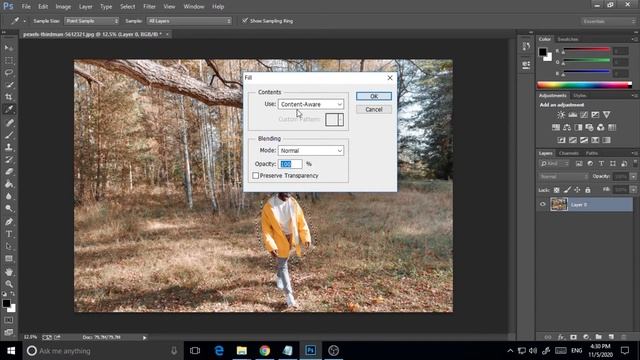Add a Color Balance adjustment

(x=567, y=127)
